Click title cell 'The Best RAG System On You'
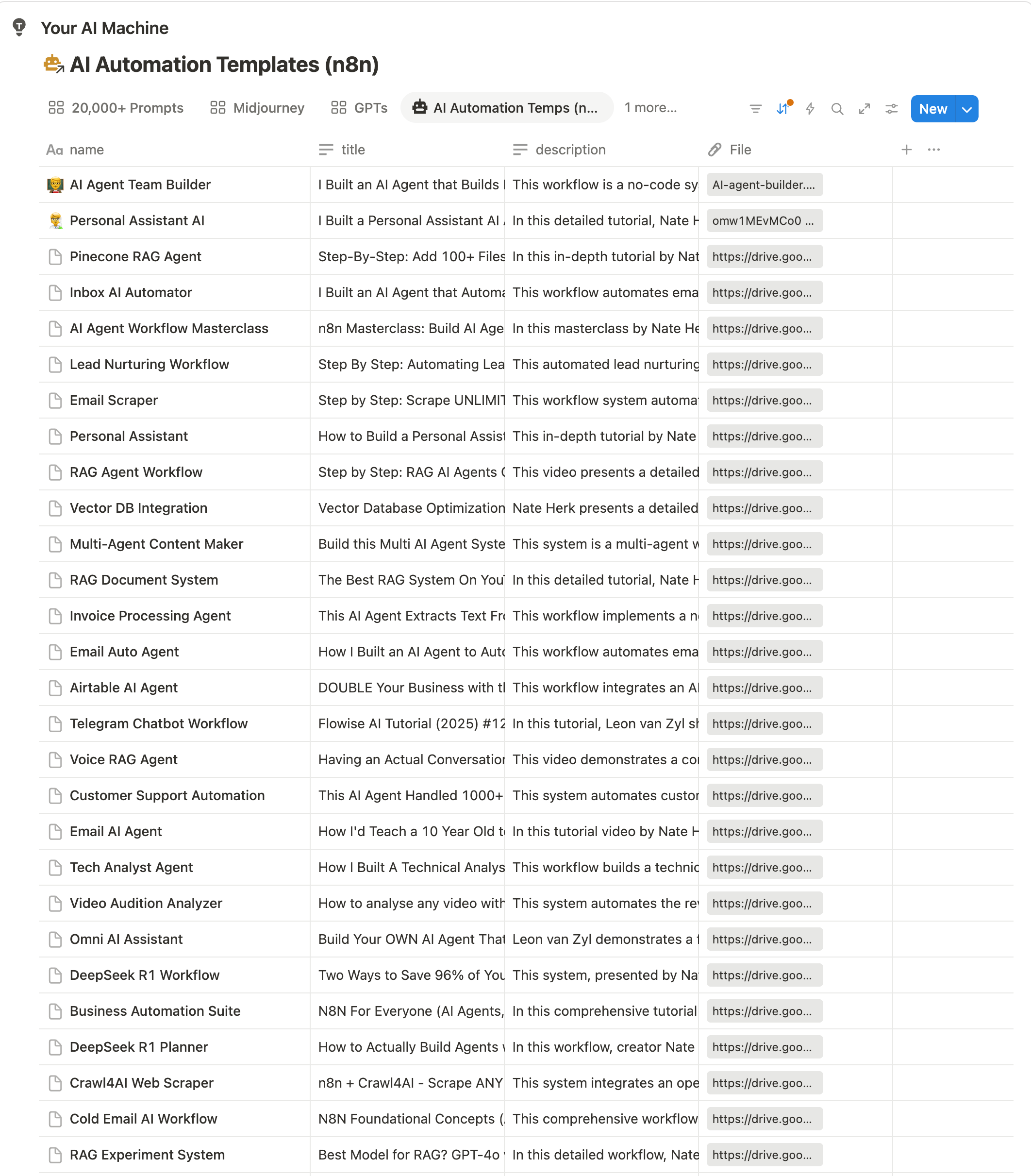Screen dimensions: 1031x1176 [x=407, y=580]
